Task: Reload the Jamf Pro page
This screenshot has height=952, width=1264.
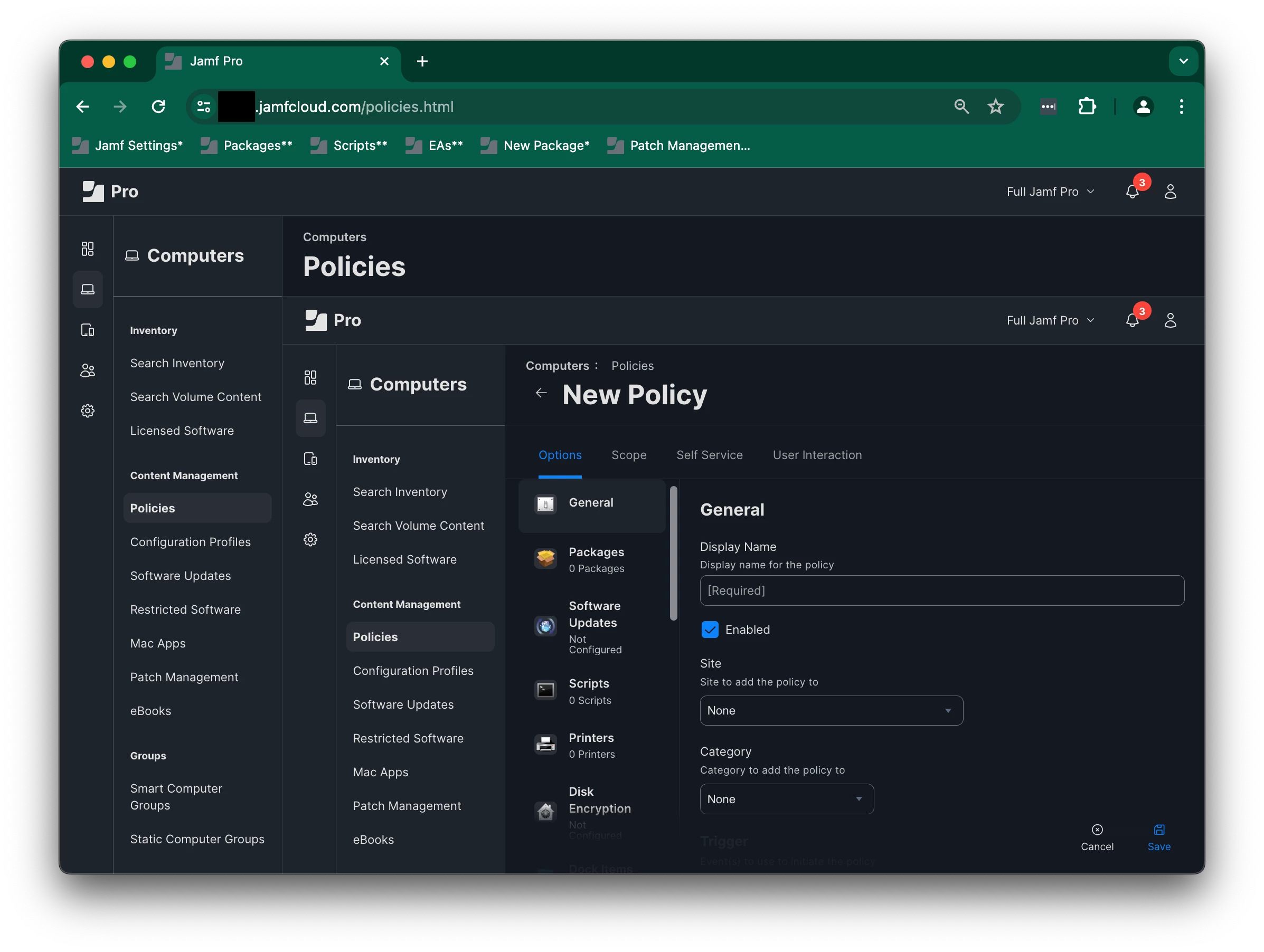Action: tap(158, 107)
